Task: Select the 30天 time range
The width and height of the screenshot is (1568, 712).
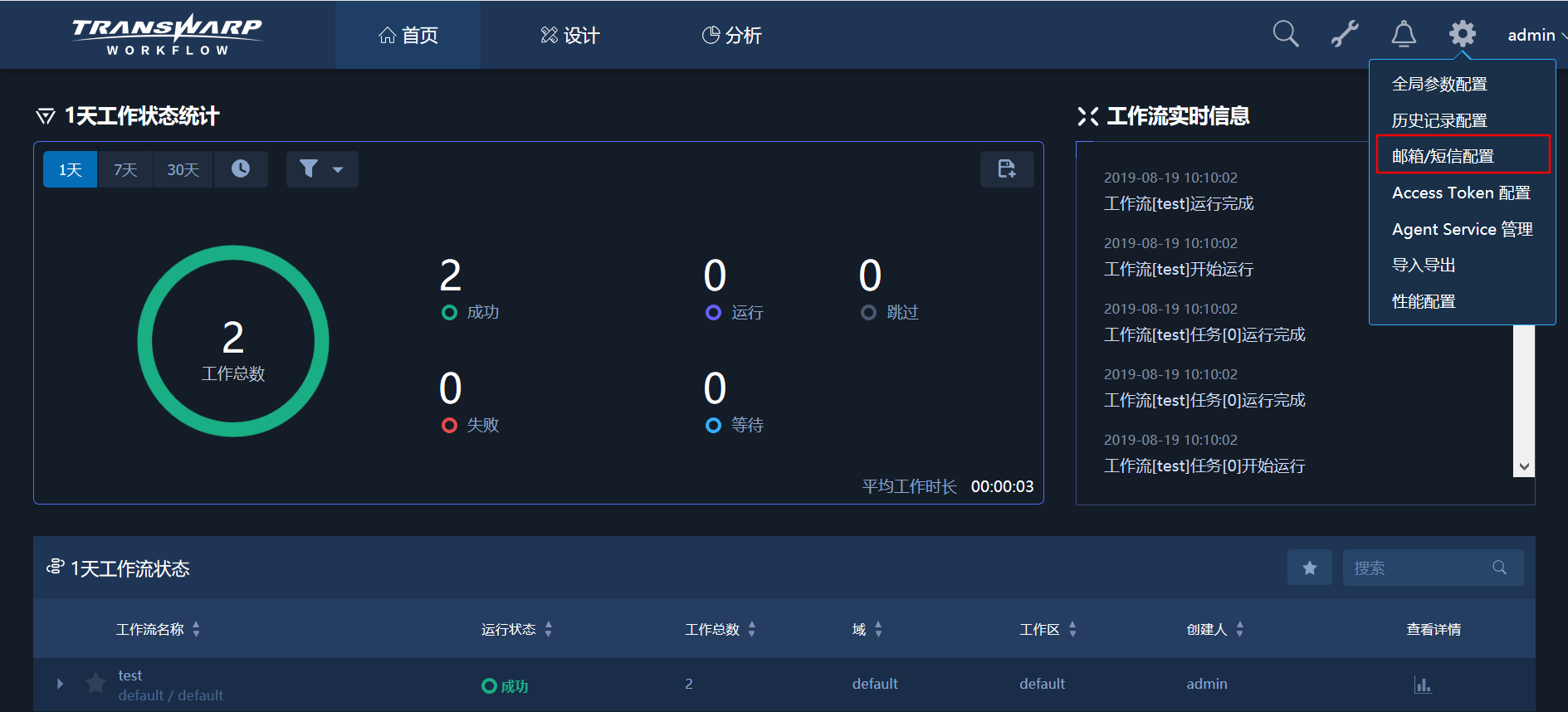Action: [183, 169]
